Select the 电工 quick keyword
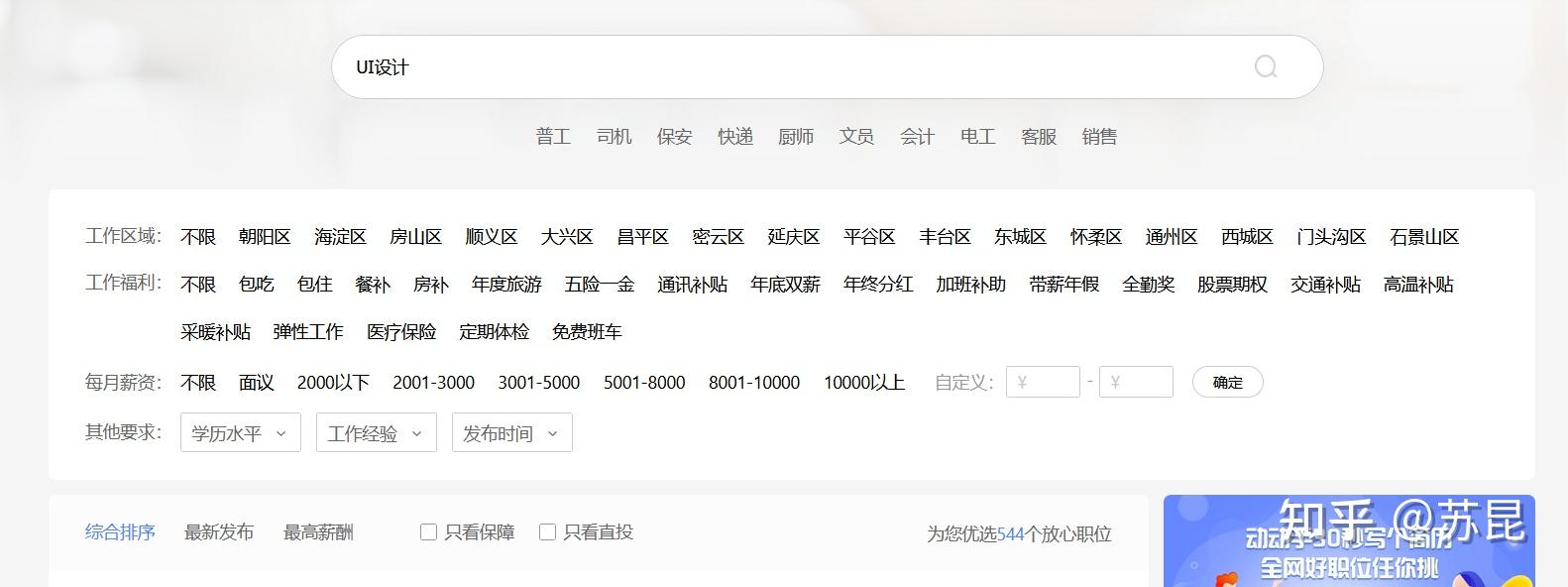Image resolution: width=1568 pixels, height=587 pixels. pos(977,137)
